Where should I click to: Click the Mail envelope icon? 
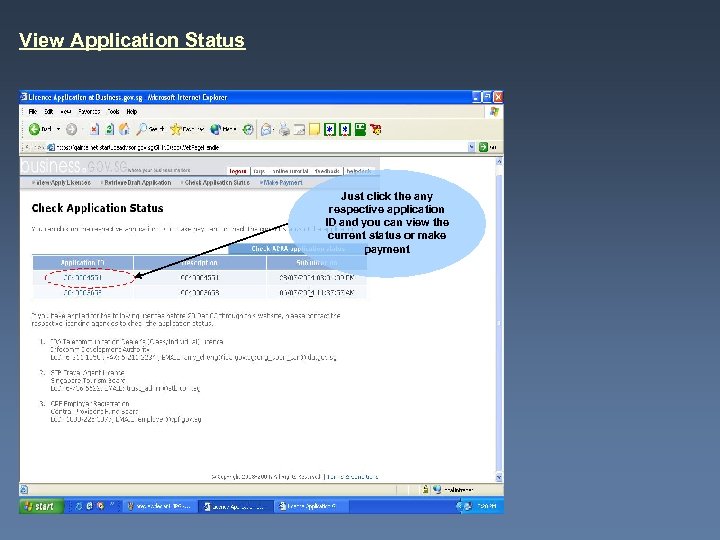(x=267, y=130)
